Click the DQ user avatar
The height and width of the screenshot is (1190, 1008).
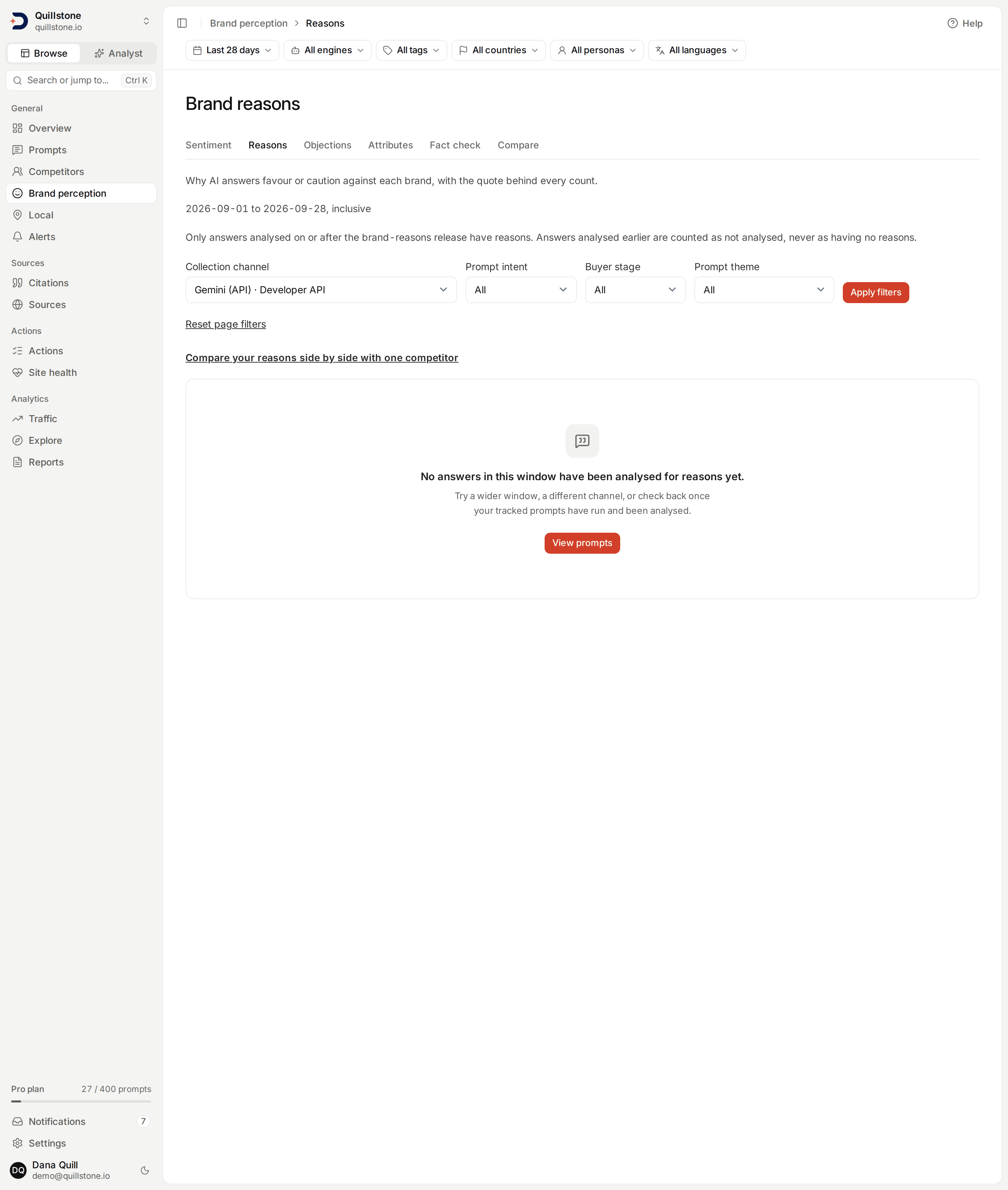[x=18, y=1170]
